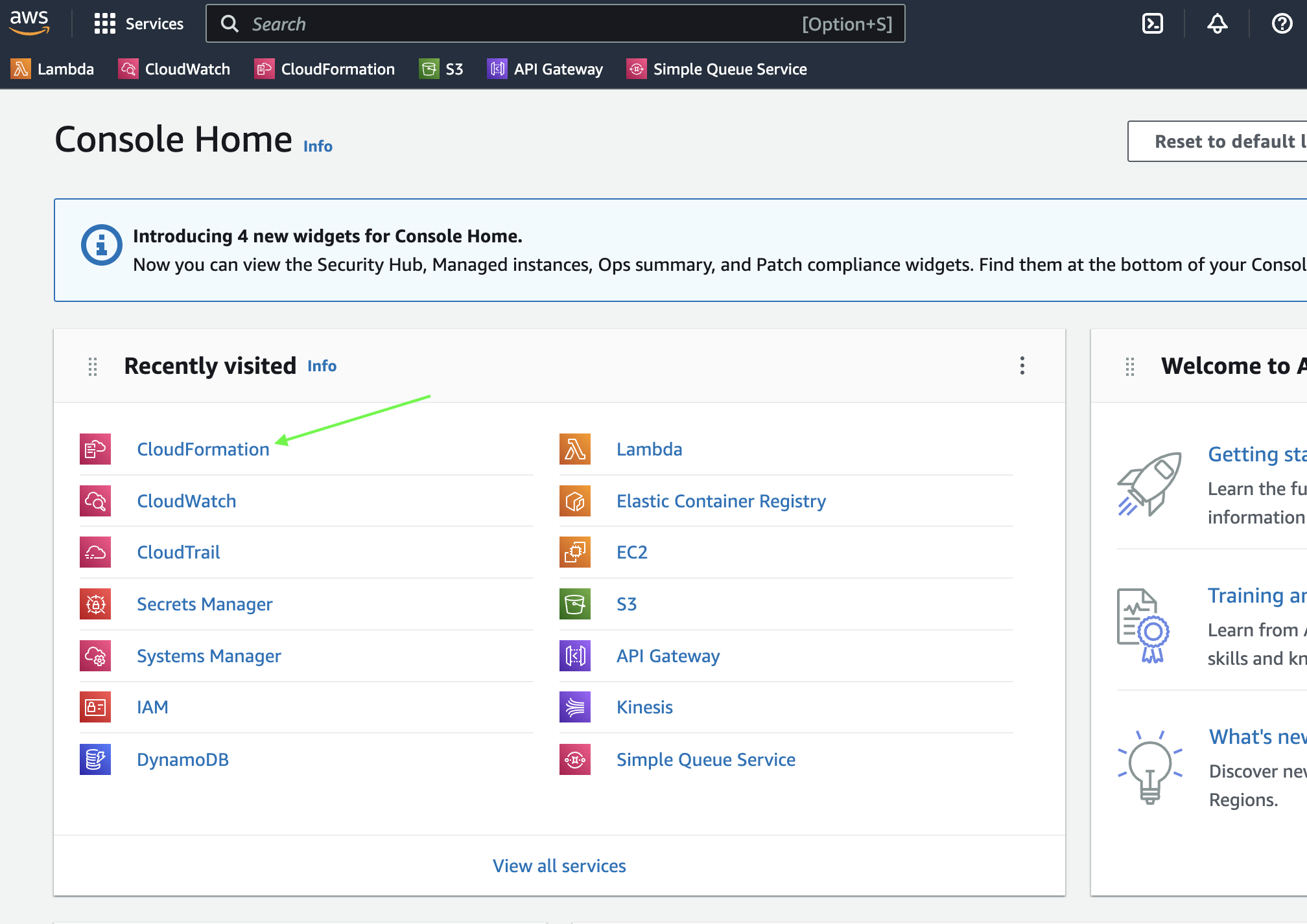
Task: Click the Systems Manager service icon
Action: [x=95, y=656]
